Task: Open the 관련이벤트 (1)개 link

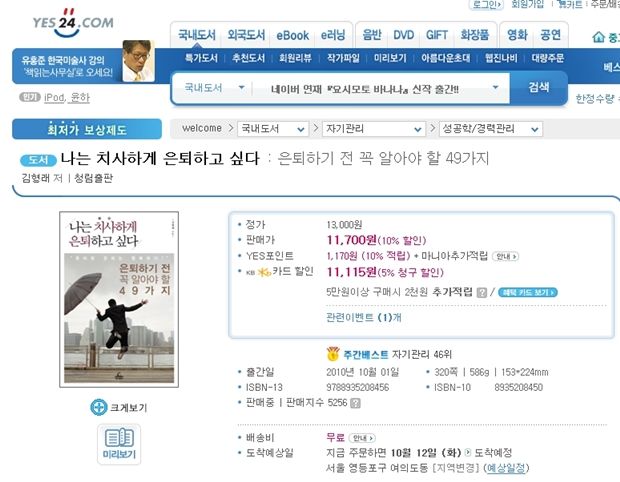Action: 363,318
